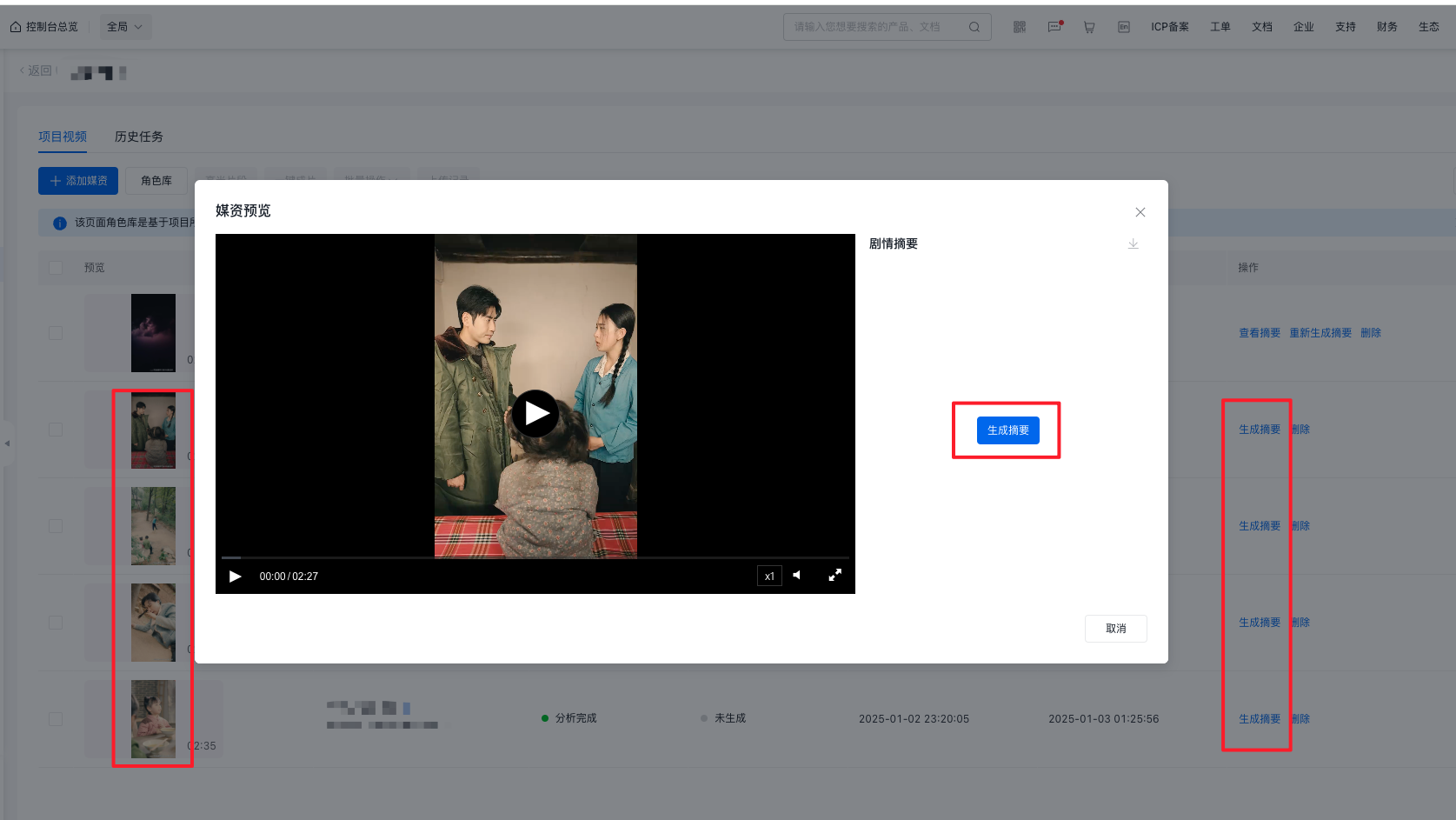
Task: Click the console home icon
Action: [x=16, y=27]
